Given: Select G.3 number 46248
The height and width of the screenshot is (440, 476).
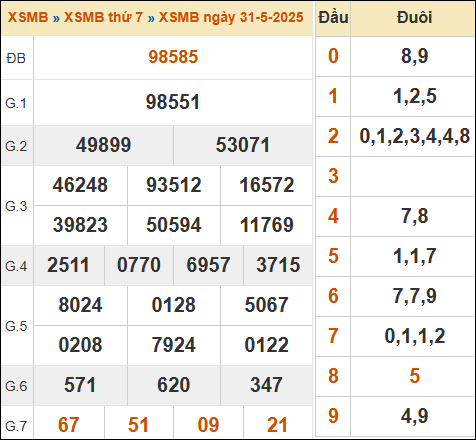Looking at the screenshot, I should point(80,185).
